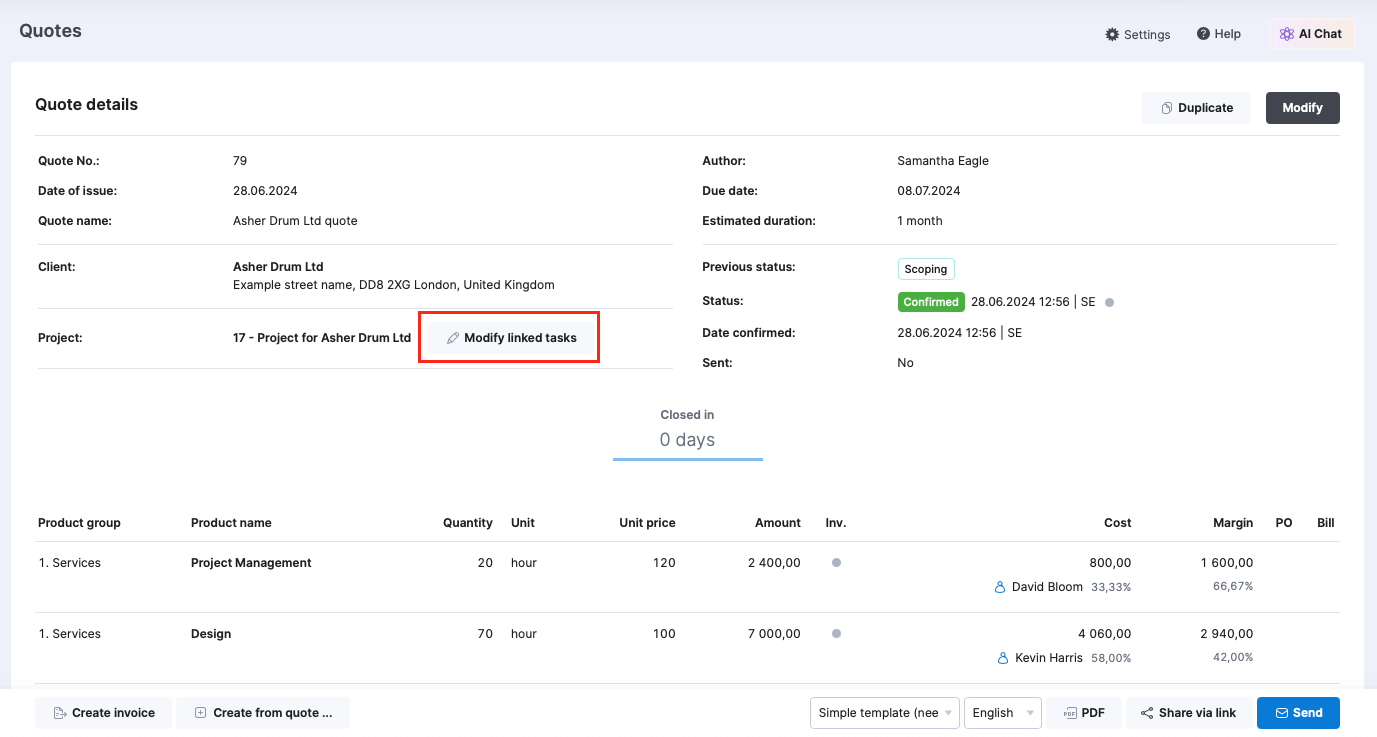Click the Quotes page title
This screenshot has width=1377, height=737.
click(x=50, y=31)
